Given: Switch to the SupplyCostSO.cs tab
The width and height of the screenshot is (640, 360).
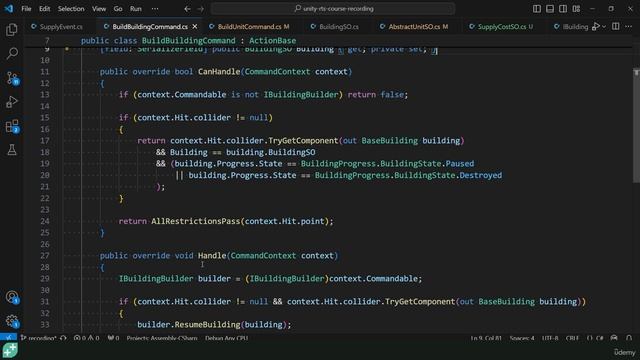Looking at the screenshot, I should click(505, 27).
